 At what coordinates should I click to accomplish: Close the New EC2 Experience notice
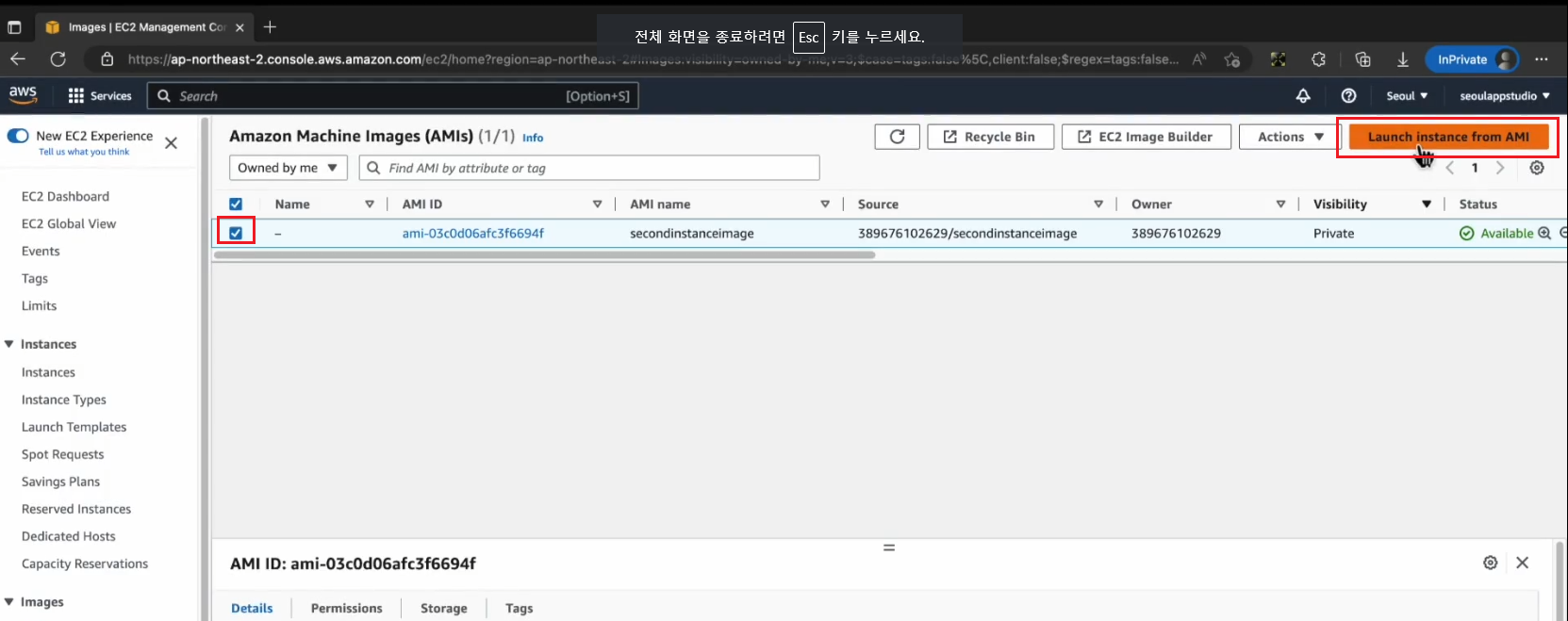[171, 143]
